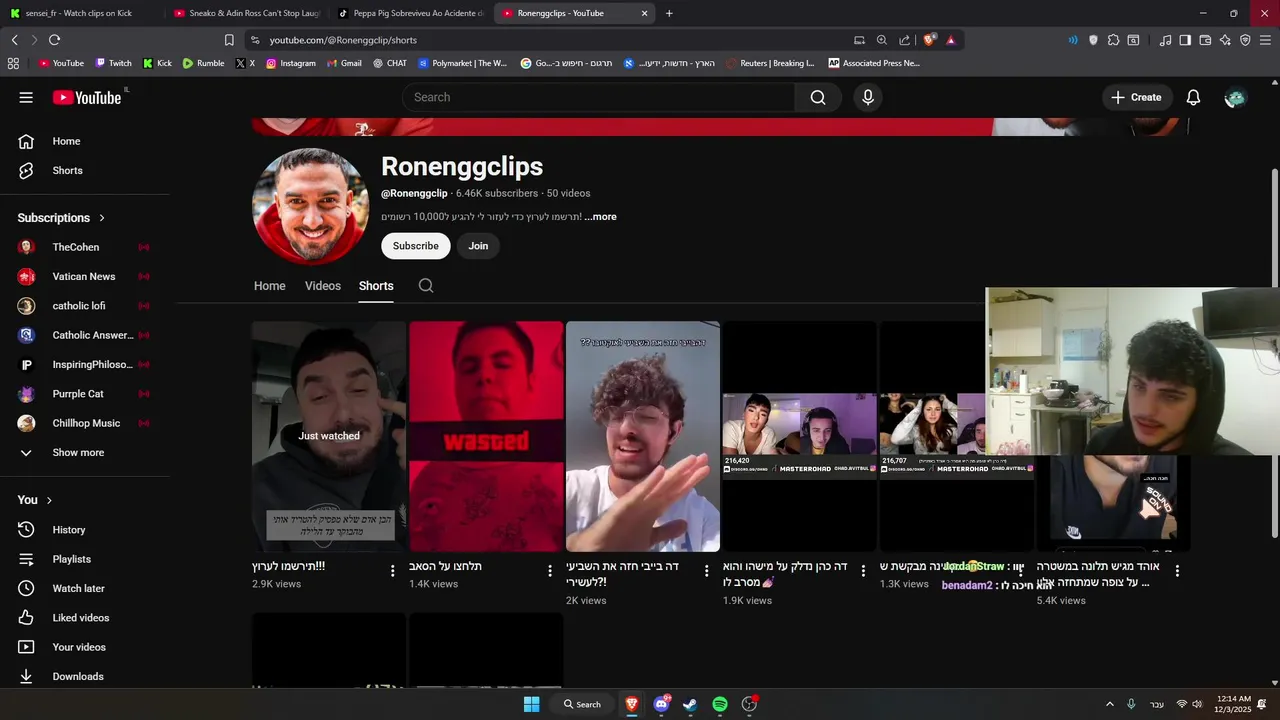Open the Kick bookmark
Screen dimensions: 1280x720
[157, 63]
